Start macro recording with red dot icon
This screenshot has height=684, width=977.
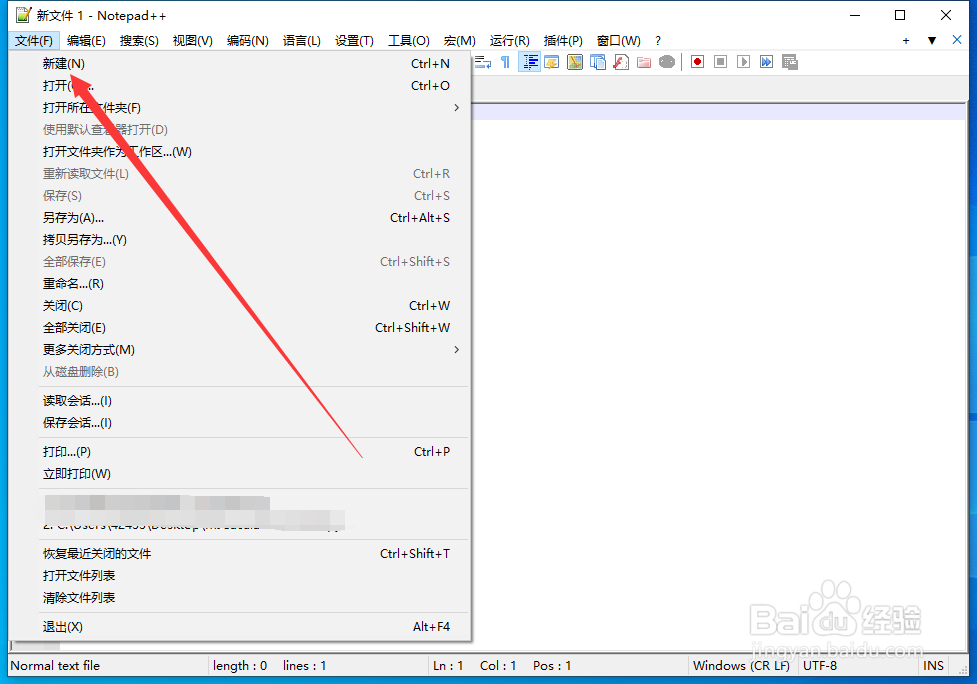pyautogui.click(x=697, y=62)
